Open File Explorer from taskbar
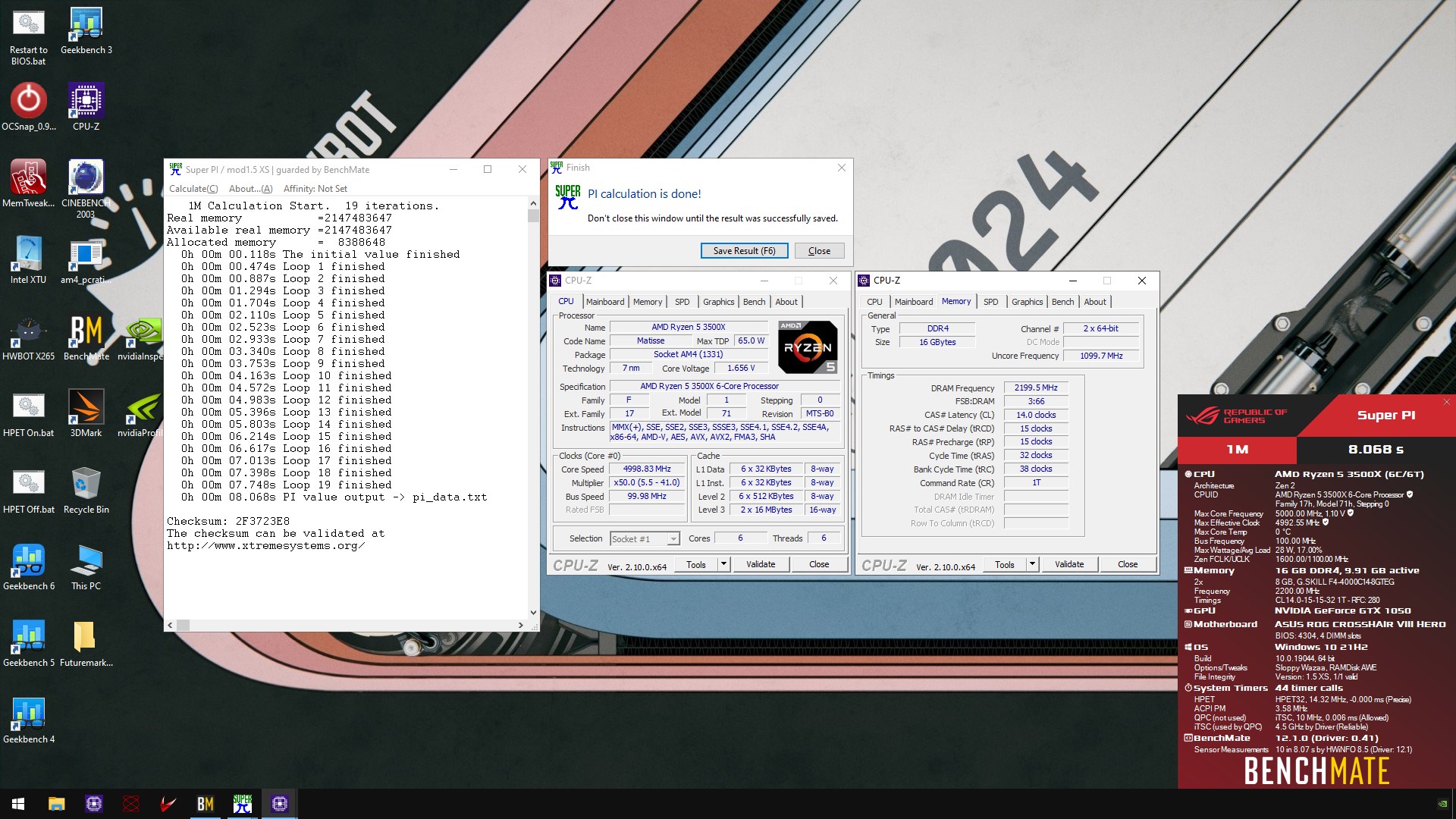 (x=56, y=804)
